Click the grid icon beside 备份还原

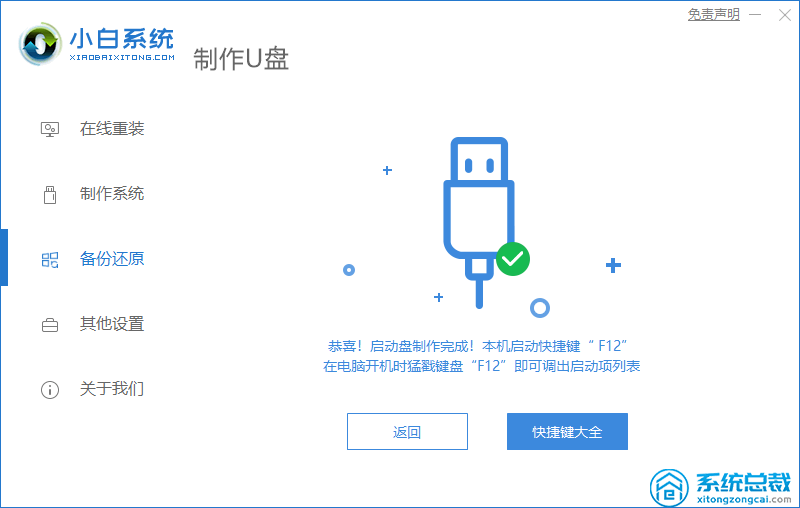(x=49, y=260)
